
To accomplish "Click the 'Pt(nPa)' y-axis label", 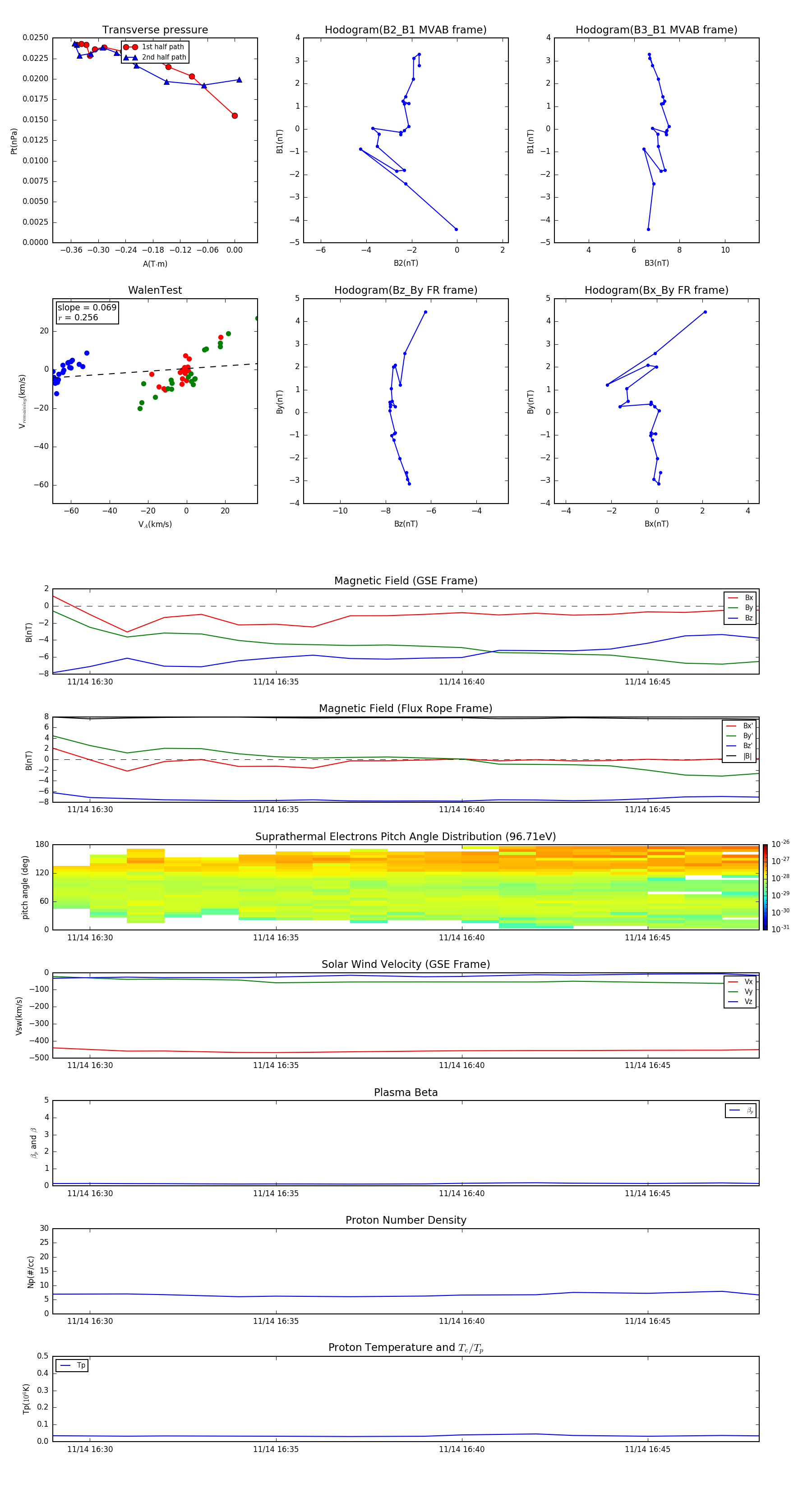I will pyautogui.click(x=14, y=141).
